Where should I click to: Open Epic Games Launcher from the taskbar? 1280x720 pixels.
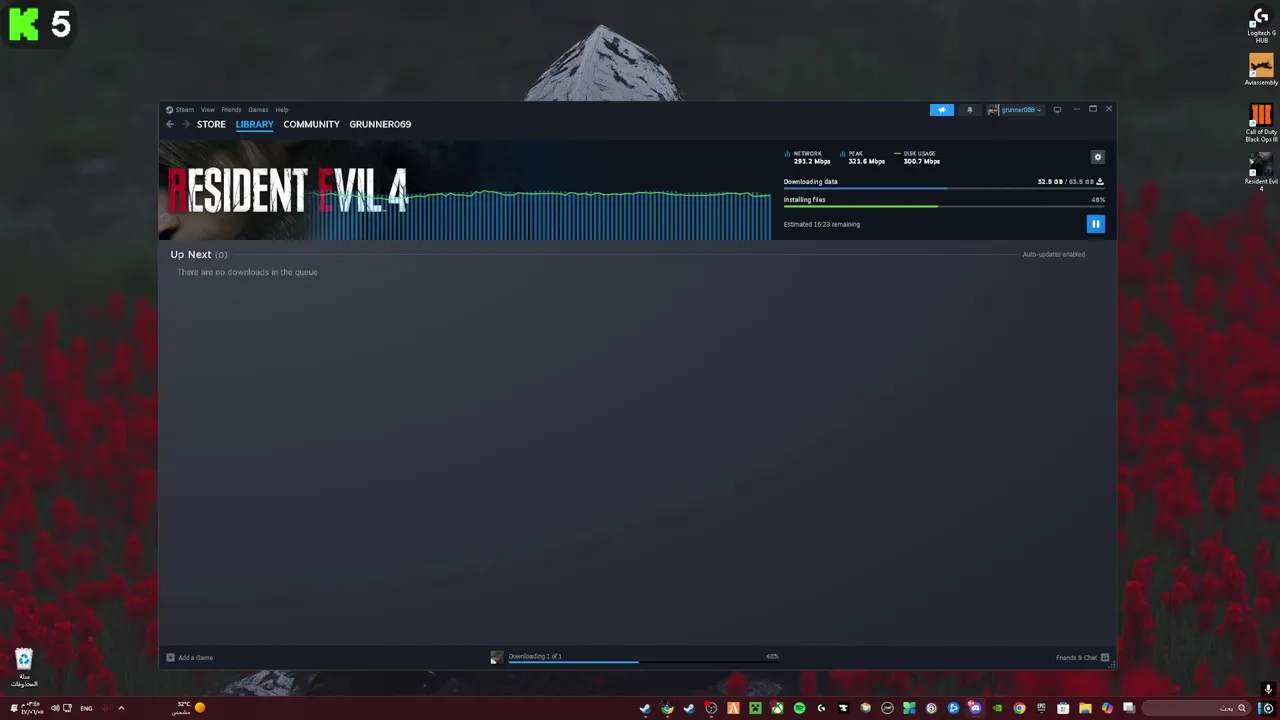click(1041, 708)
